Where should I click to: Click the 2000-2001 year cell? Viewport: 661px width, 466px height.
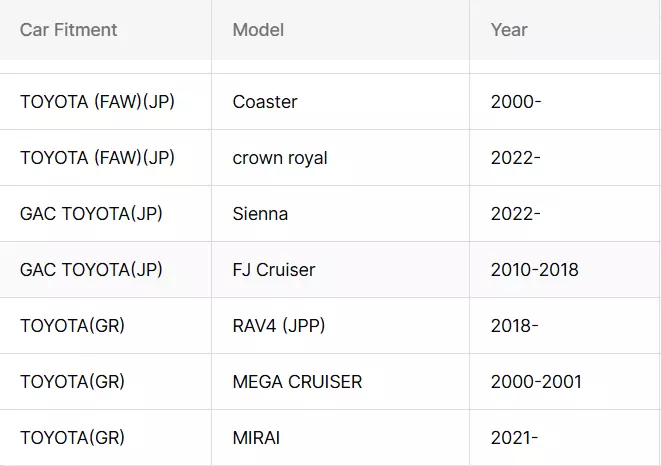coord(536,382)
